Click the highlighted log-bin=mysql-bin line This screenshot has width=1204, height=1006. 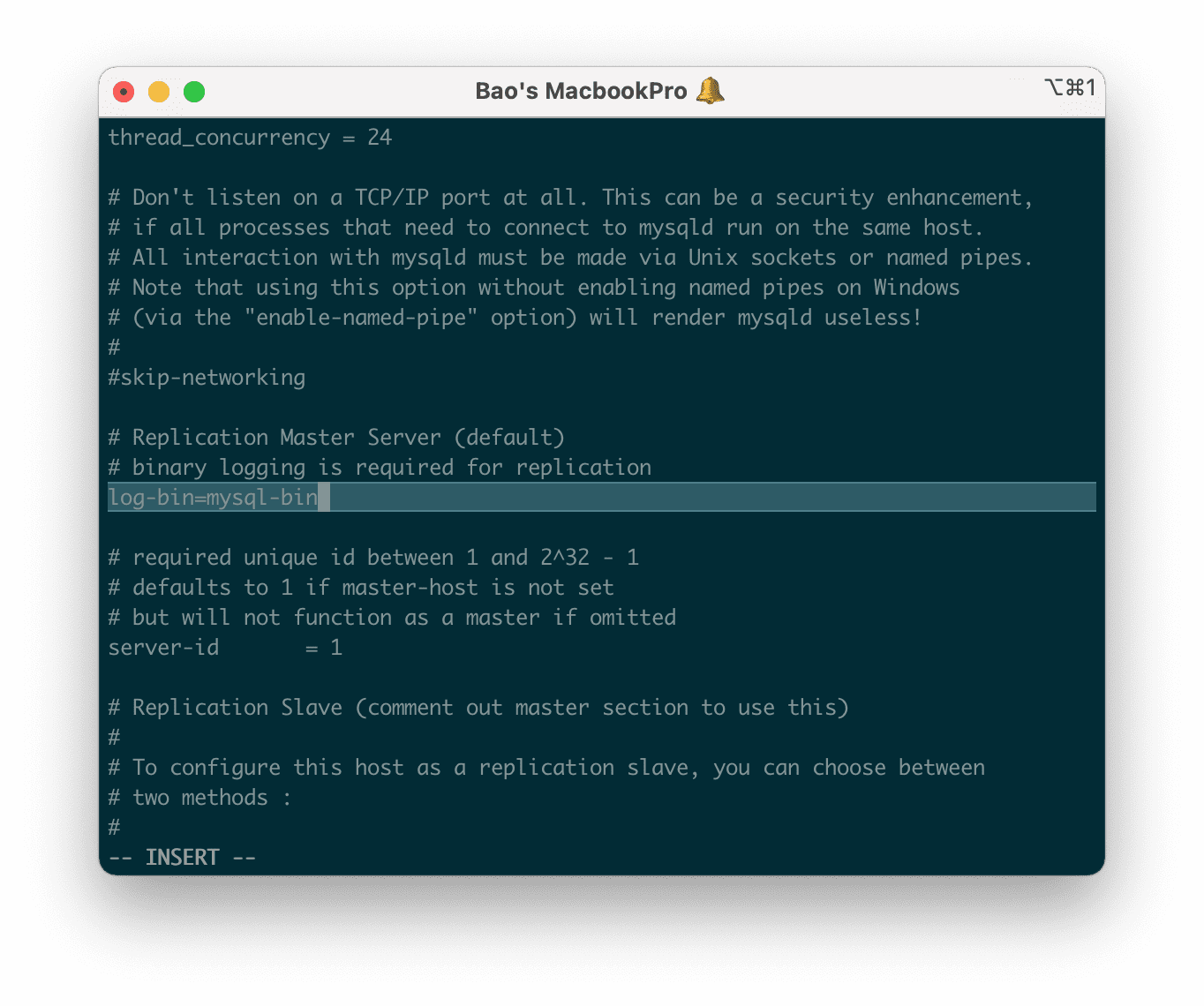click(213, 498)
